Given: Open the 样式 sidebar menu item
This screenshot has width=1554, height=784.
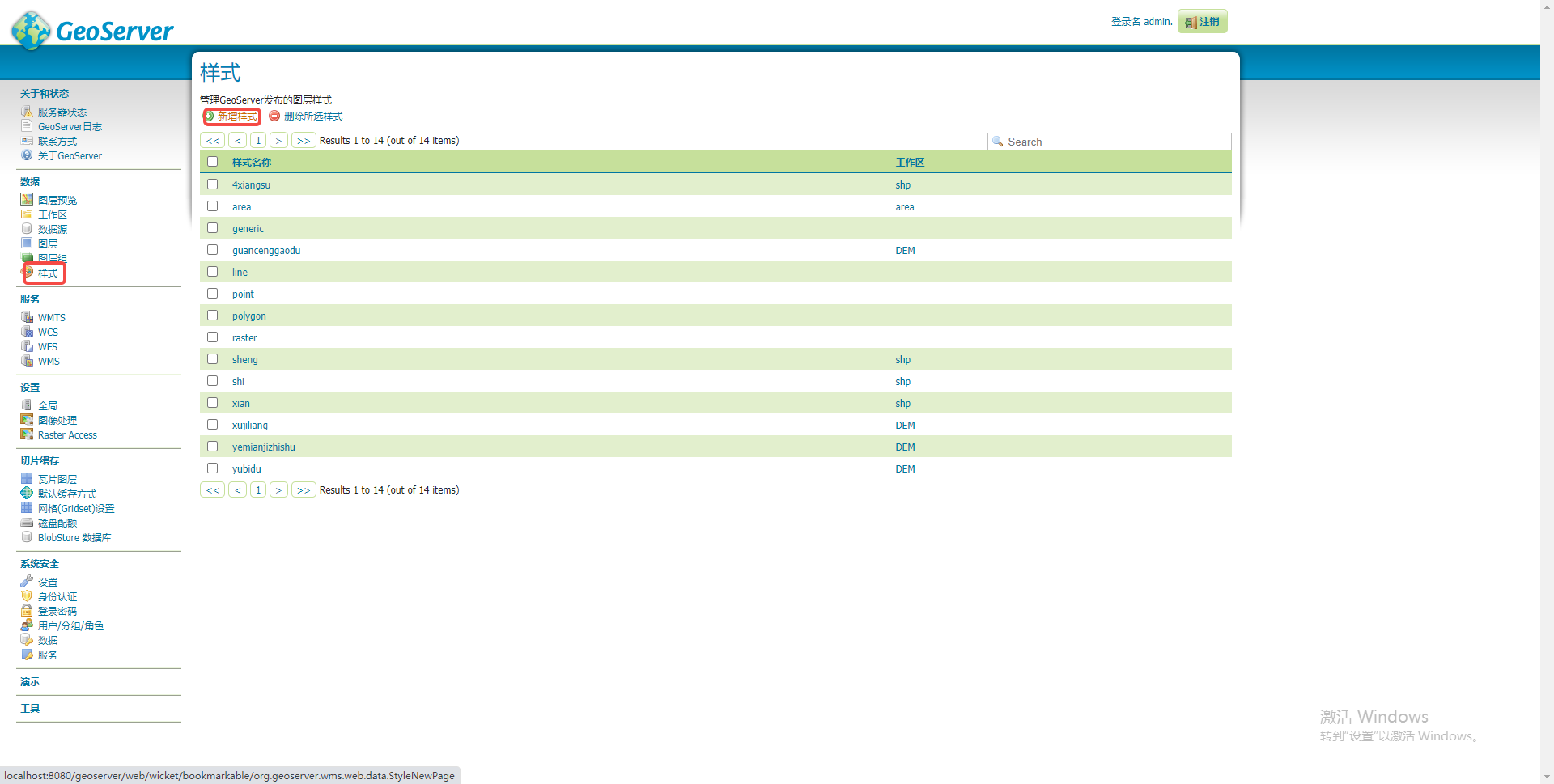Looking at the screenshot, I should [x=48, y=273].
